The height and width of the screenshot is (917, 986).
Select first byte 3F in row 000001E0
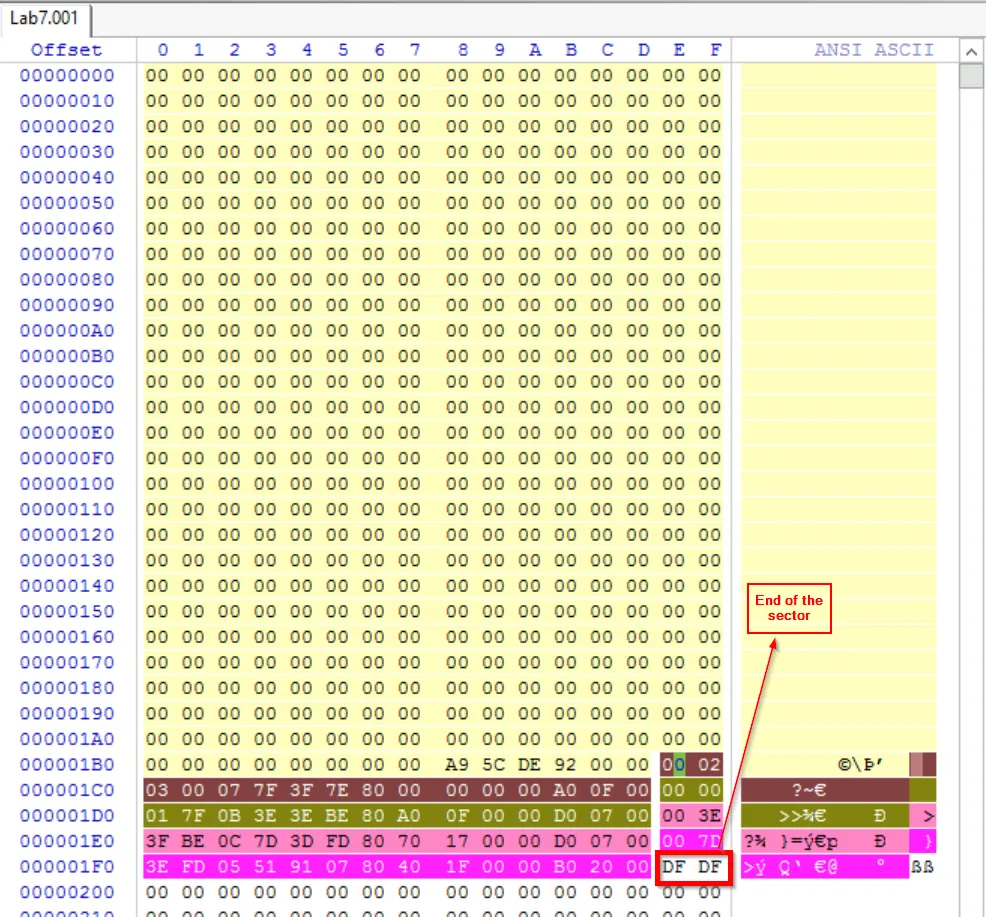pos(157,842)
